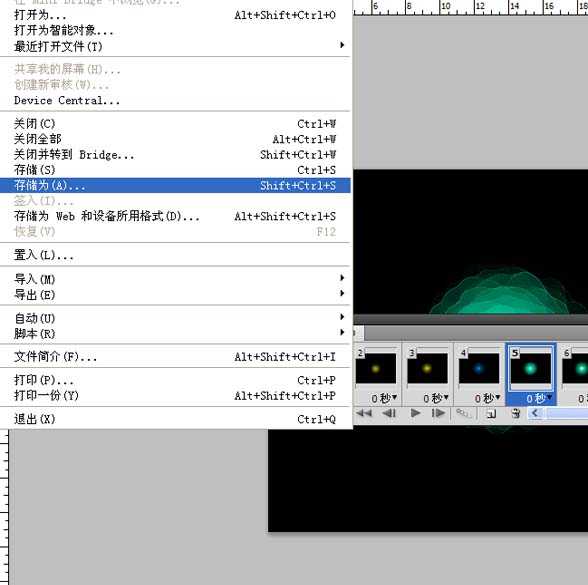Delete selected frame with trash icon
Image resolution: width=588 pixels, height=585 pixels.
(516, 414)
